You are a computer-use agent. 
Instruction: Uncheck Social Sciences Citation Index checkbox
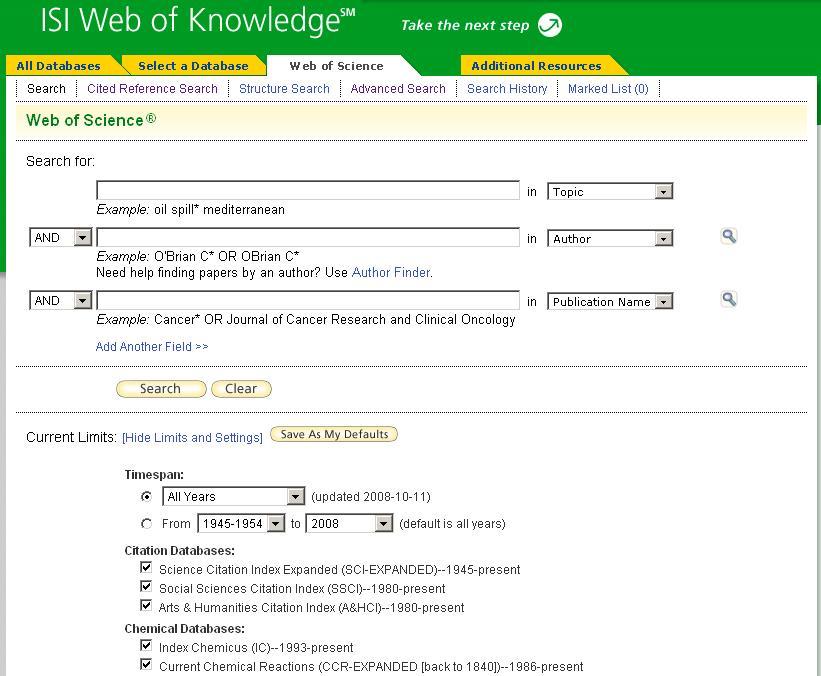click(x=146, y=586)
